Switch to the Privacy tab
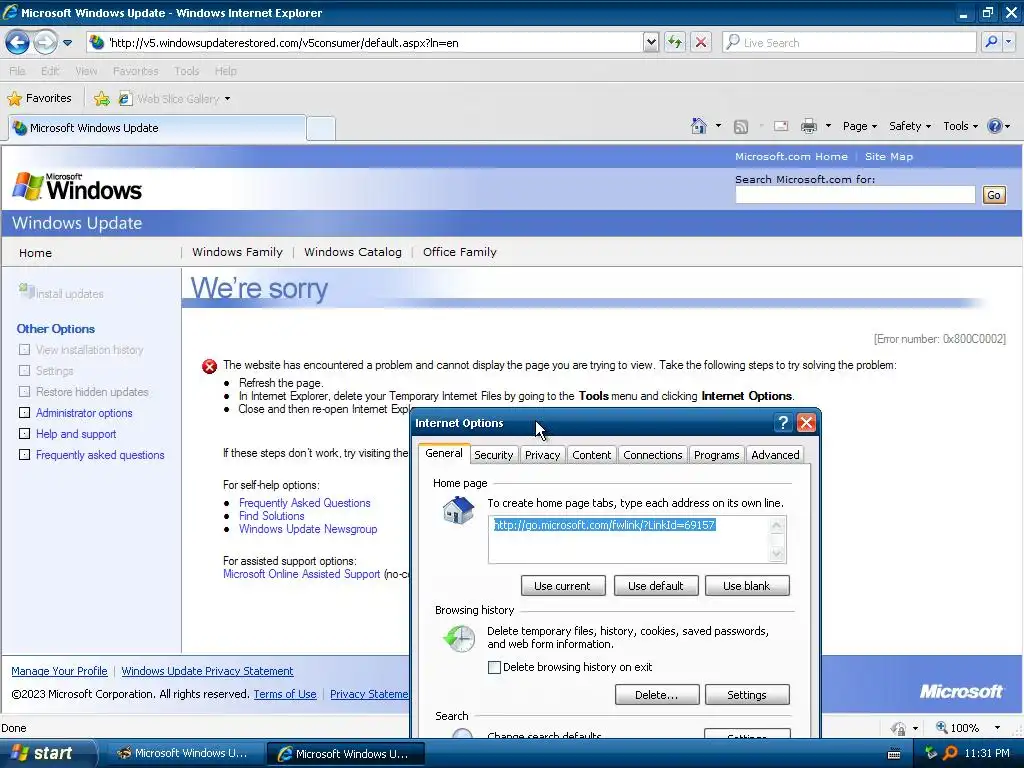This screenshot has height=768, width=1024. [x=542, y=455]
